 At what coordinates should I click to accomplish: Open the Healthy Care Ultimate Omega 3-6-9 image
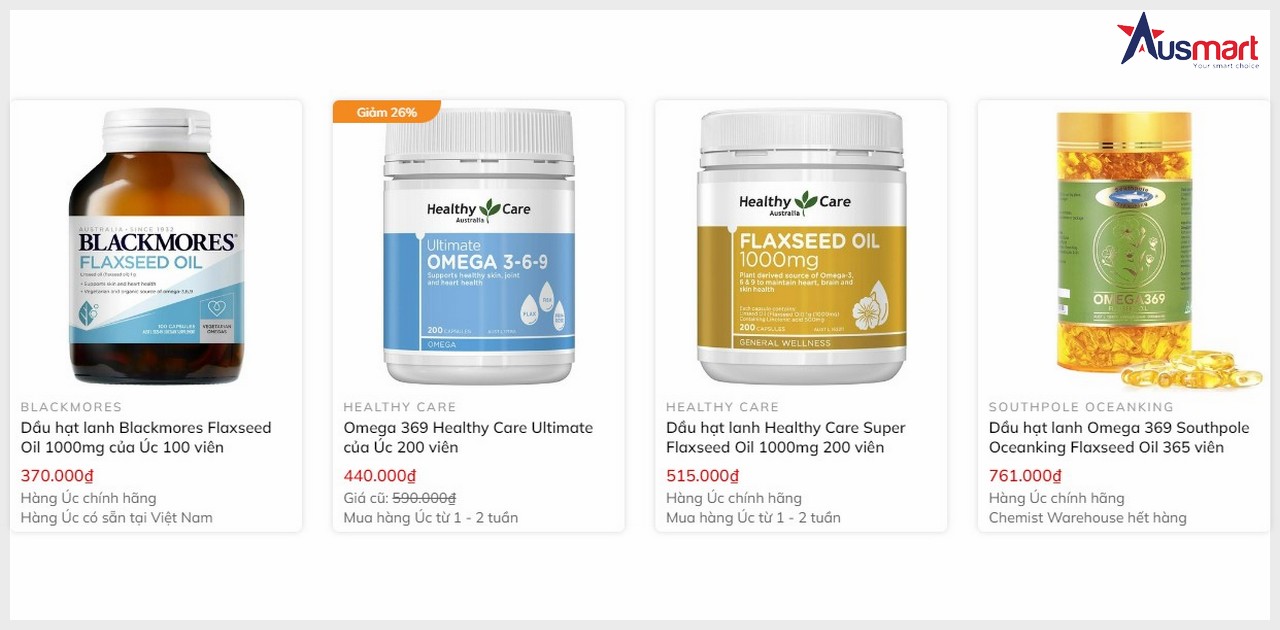coord(479,246)
